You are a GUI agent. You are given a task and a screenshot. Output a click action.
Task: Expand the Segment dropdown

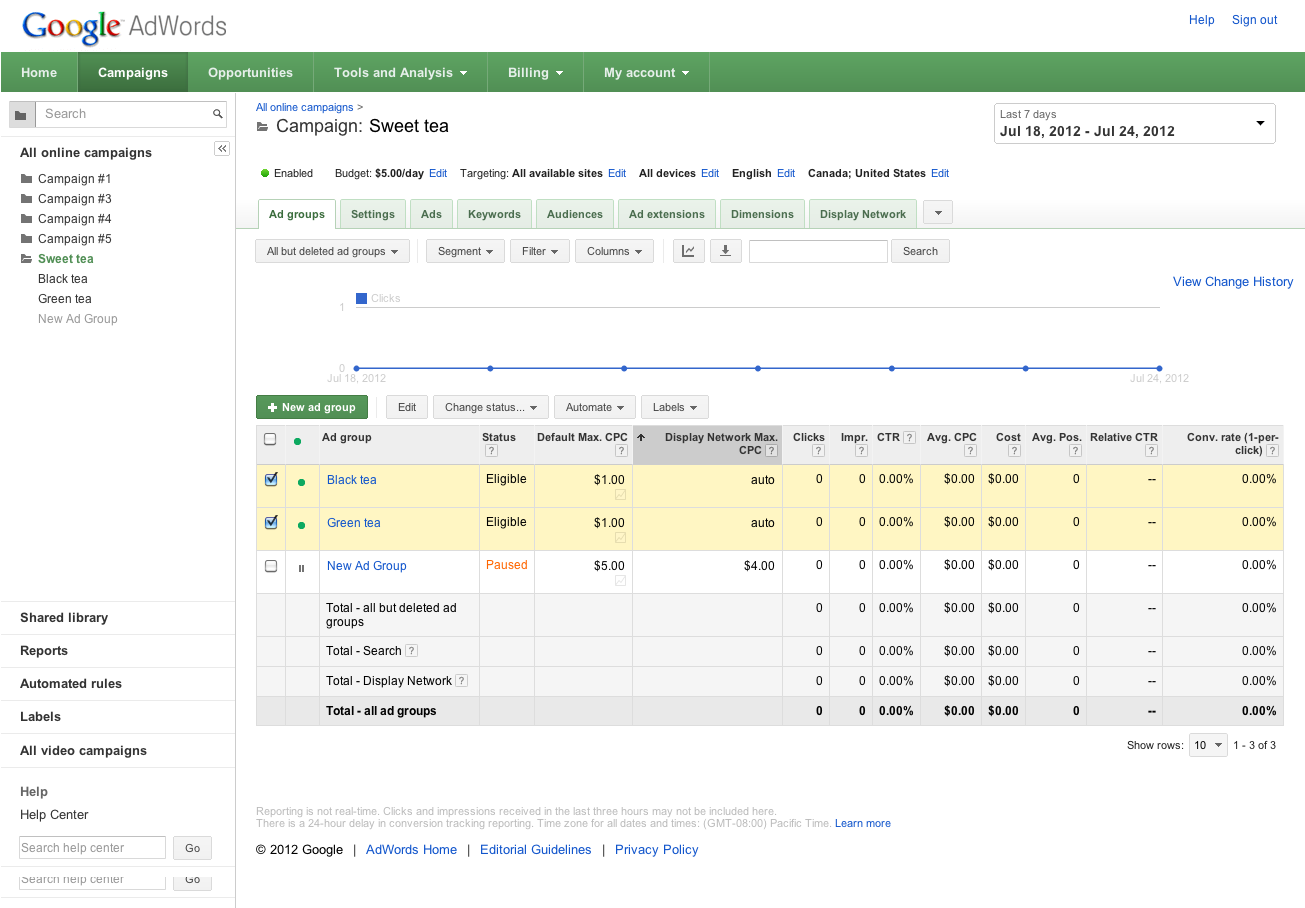[x=466, y=251]
